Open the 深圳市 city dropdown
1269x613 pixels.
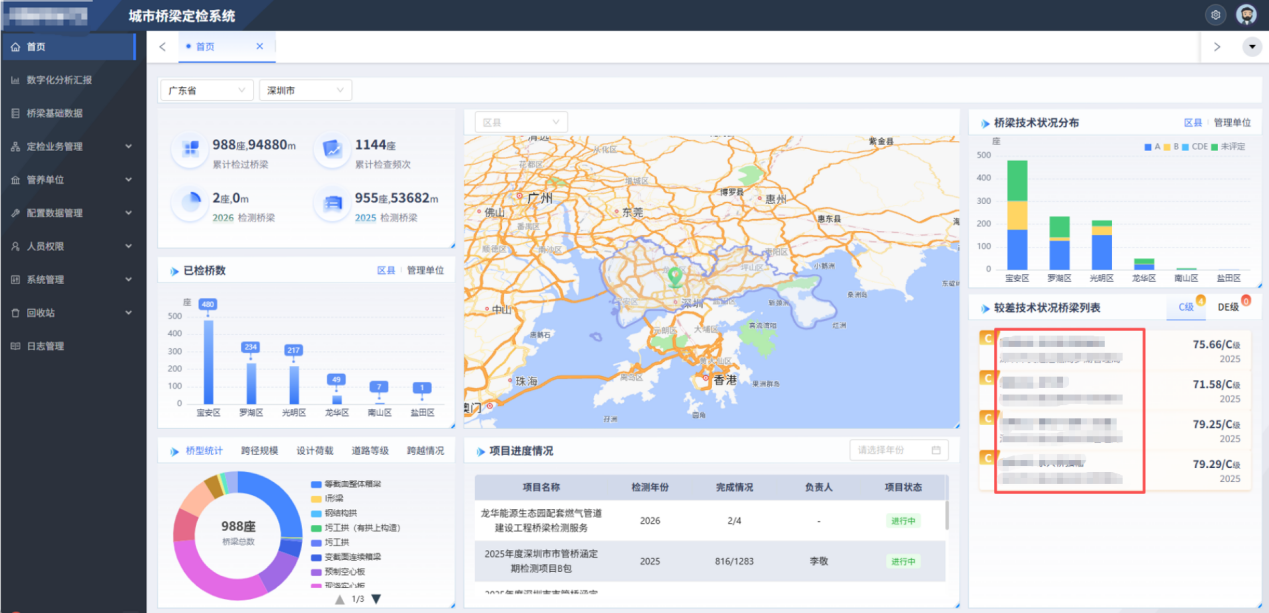coord(304,90)
